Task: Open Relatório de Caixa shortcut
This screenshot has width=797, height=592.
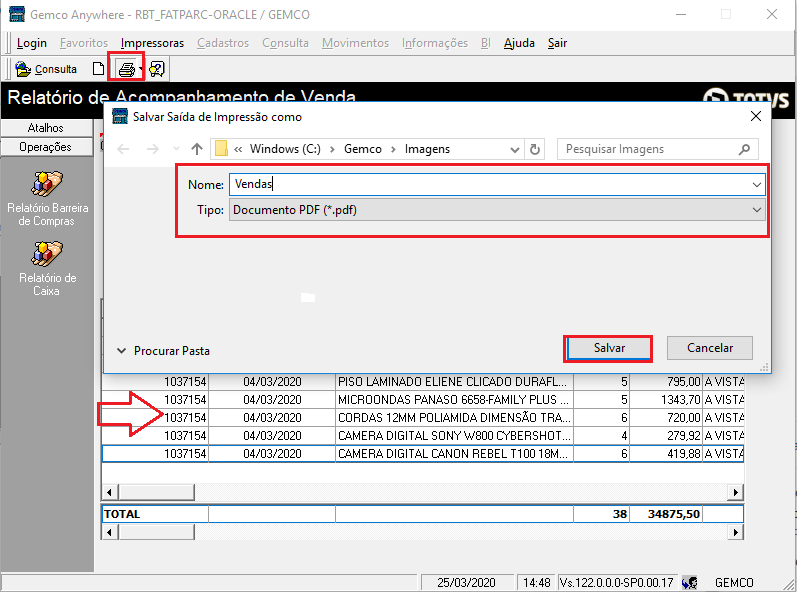Action: tap(47, 269)
